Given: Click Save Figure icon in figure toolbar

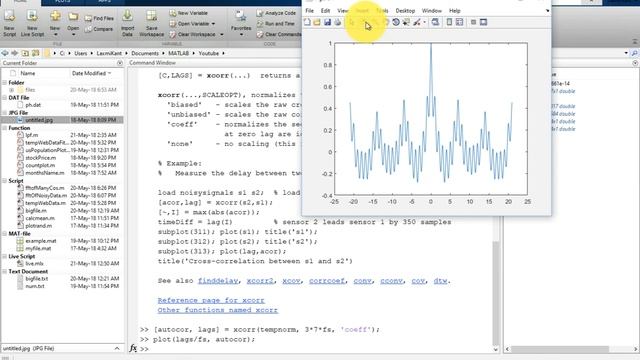Looking at the screenshot, I should click(327, 22).
